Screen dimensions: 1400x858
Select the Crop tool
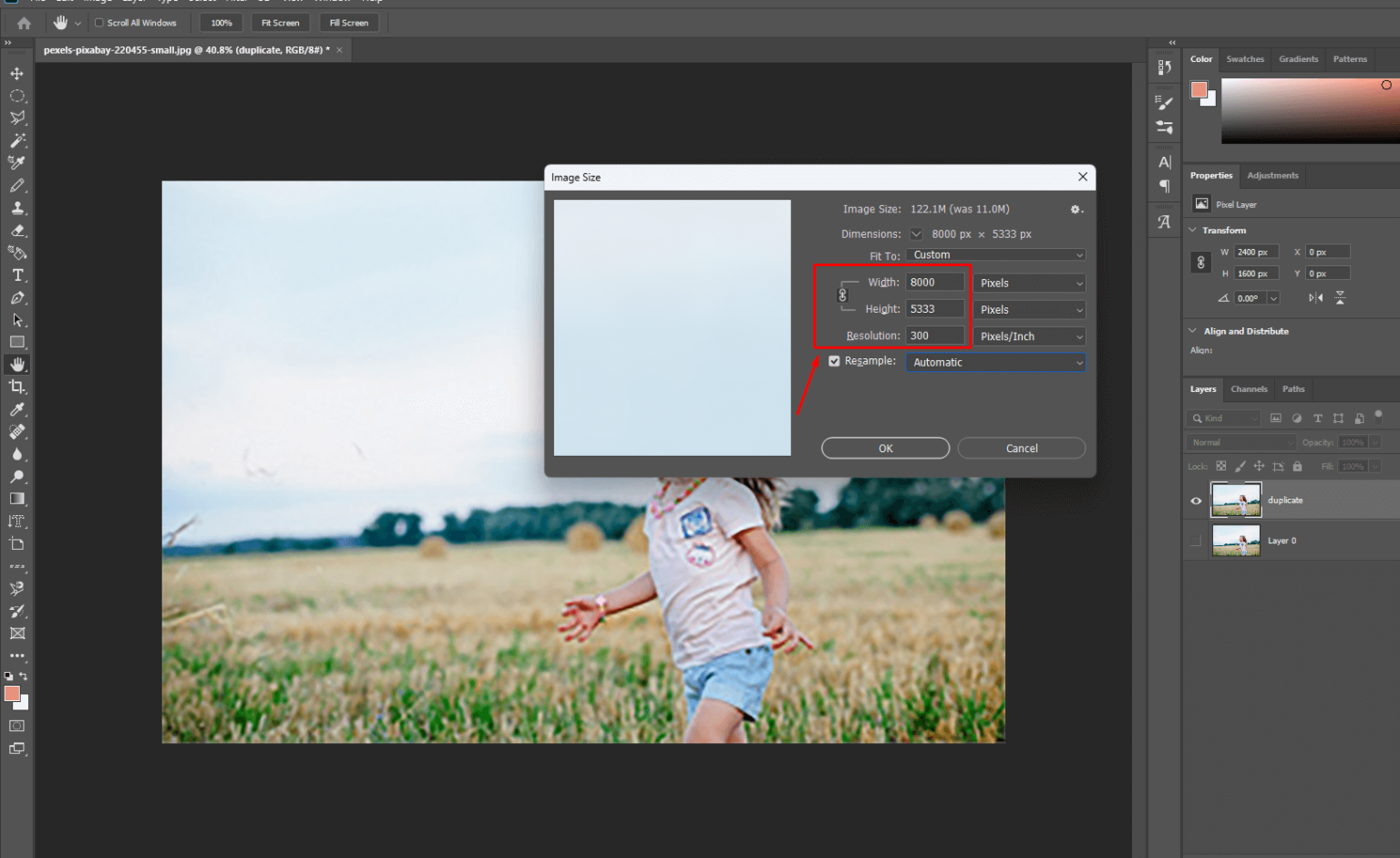pos(17,388)
